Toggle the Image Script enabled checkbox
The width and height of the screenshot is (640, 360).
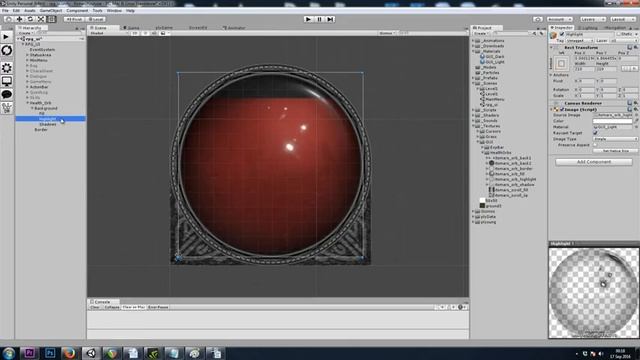[562, 109]
